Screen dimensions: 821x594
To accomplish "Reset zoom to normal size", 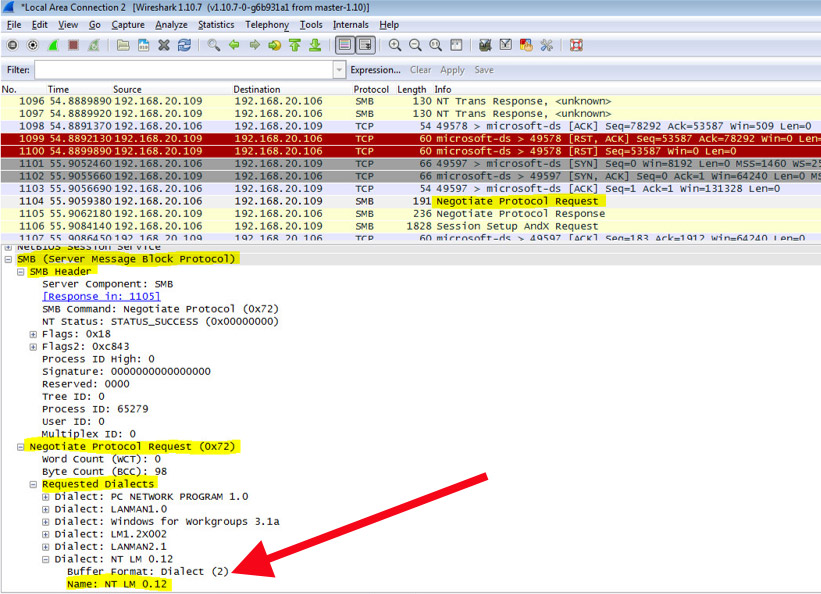I will pyautogui.click(x=436, y=46).
